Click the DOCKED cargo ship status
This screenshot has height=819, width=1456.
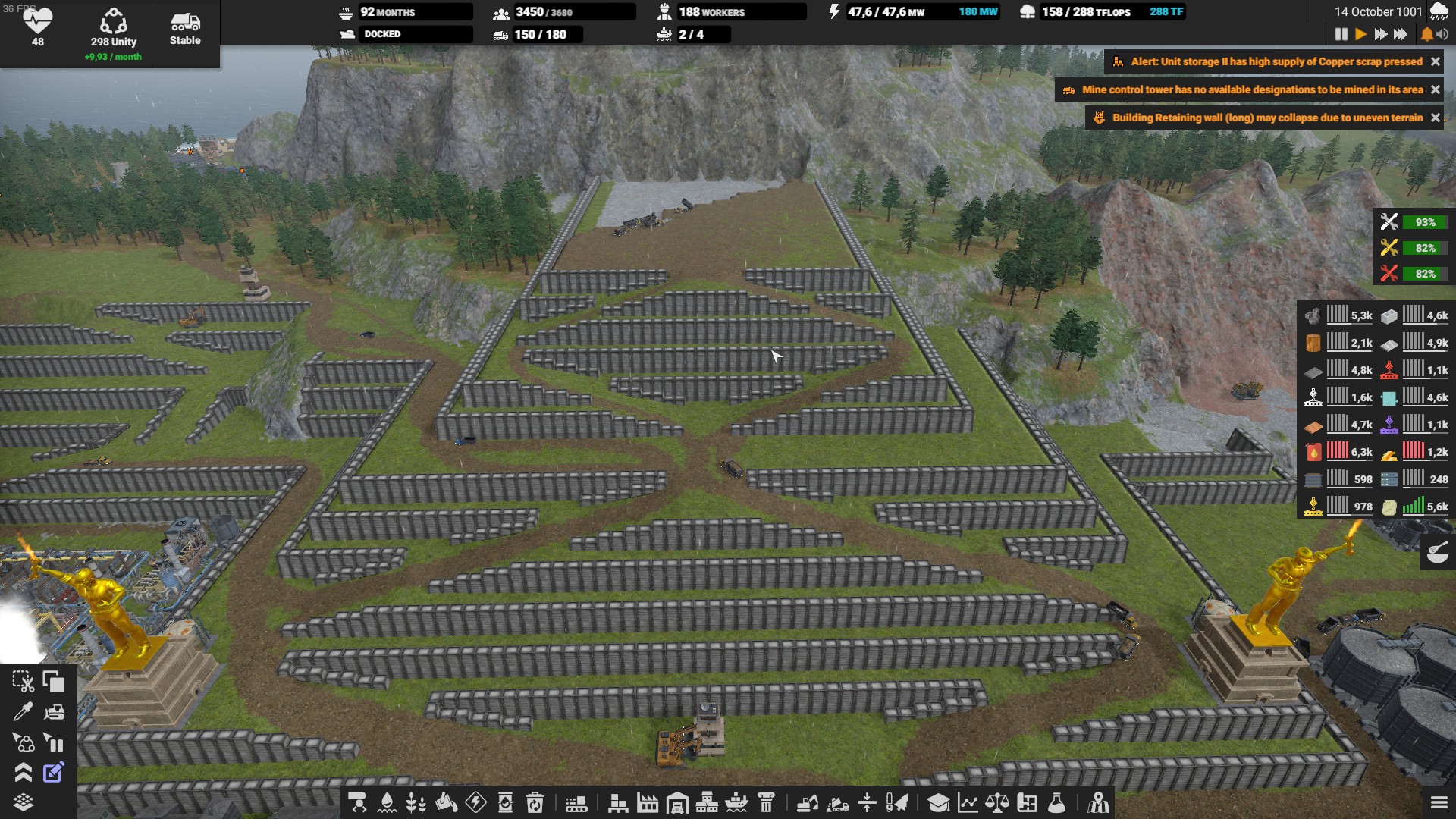[405, 34]
